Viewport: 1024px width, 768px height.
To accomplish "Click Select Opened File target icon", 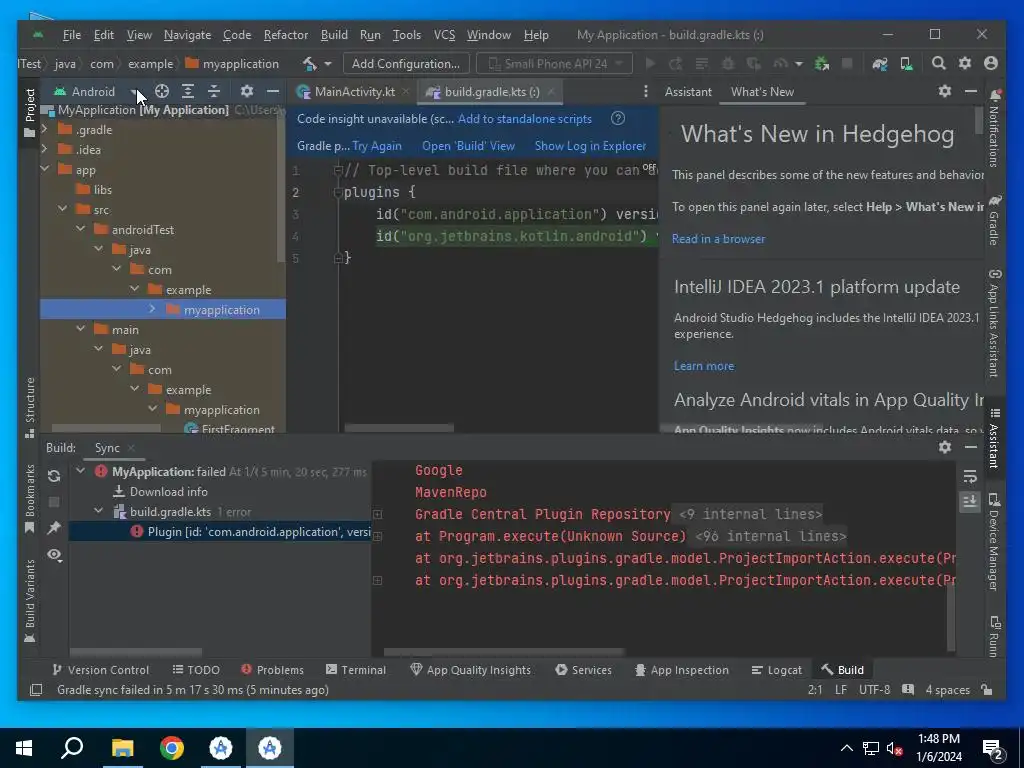I will pyautogui.click(x=161, y=91).
